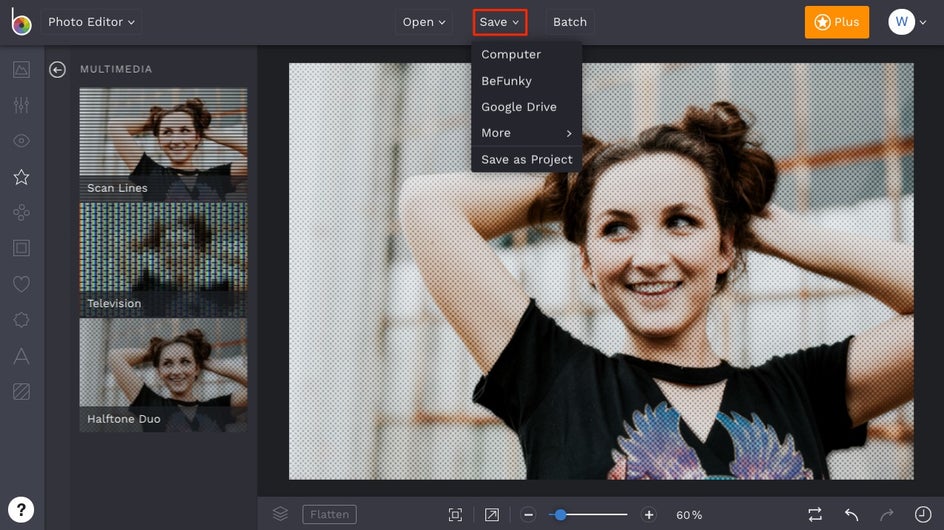This screenshot has height=530, width=944.
Task: Toggle the Layers panel icon
Action: pyautogui.click(x=280, y=514)
